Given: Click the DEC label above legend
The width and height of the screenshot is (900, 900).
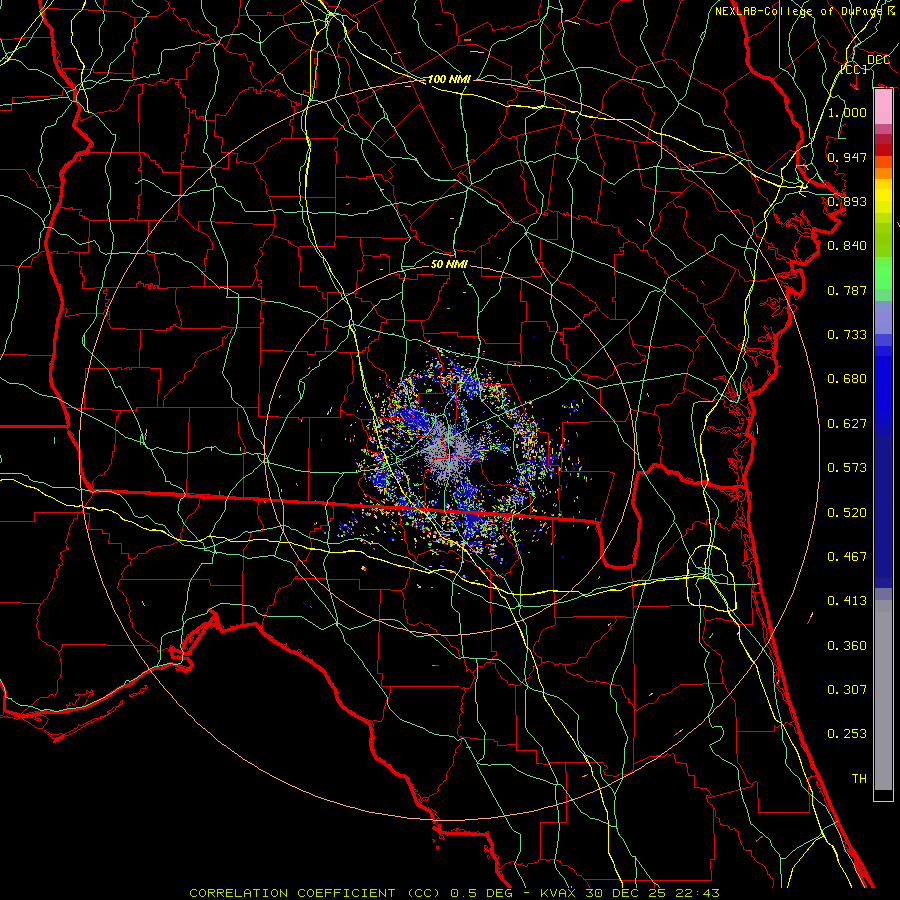Looking at the screenshot, I should 878,60.
